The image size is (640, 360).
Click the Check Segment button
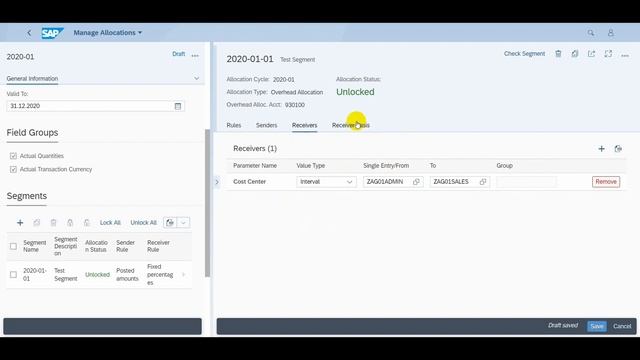(524, 54)
